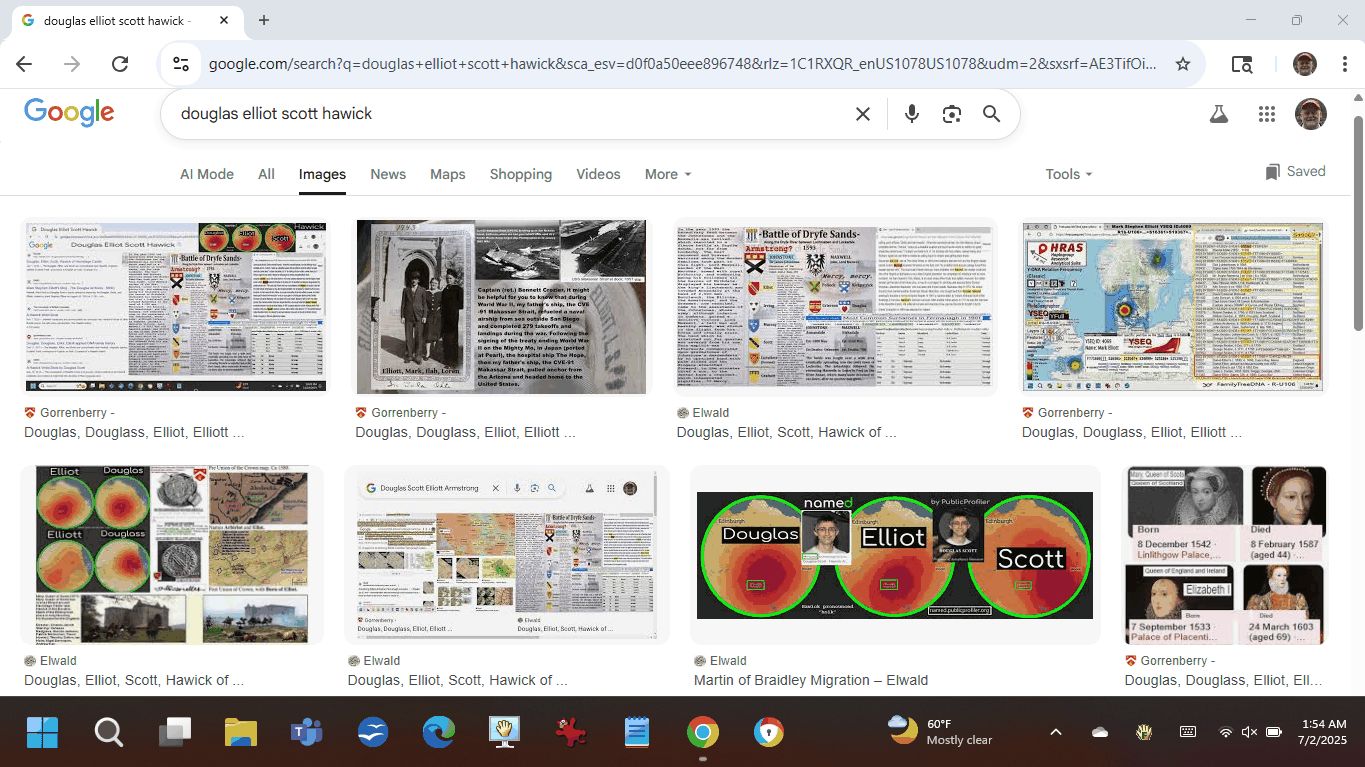The image size is (1365, 767).
Task: Open Martin of Braidley Migration result
Action: tap(810, 680)
